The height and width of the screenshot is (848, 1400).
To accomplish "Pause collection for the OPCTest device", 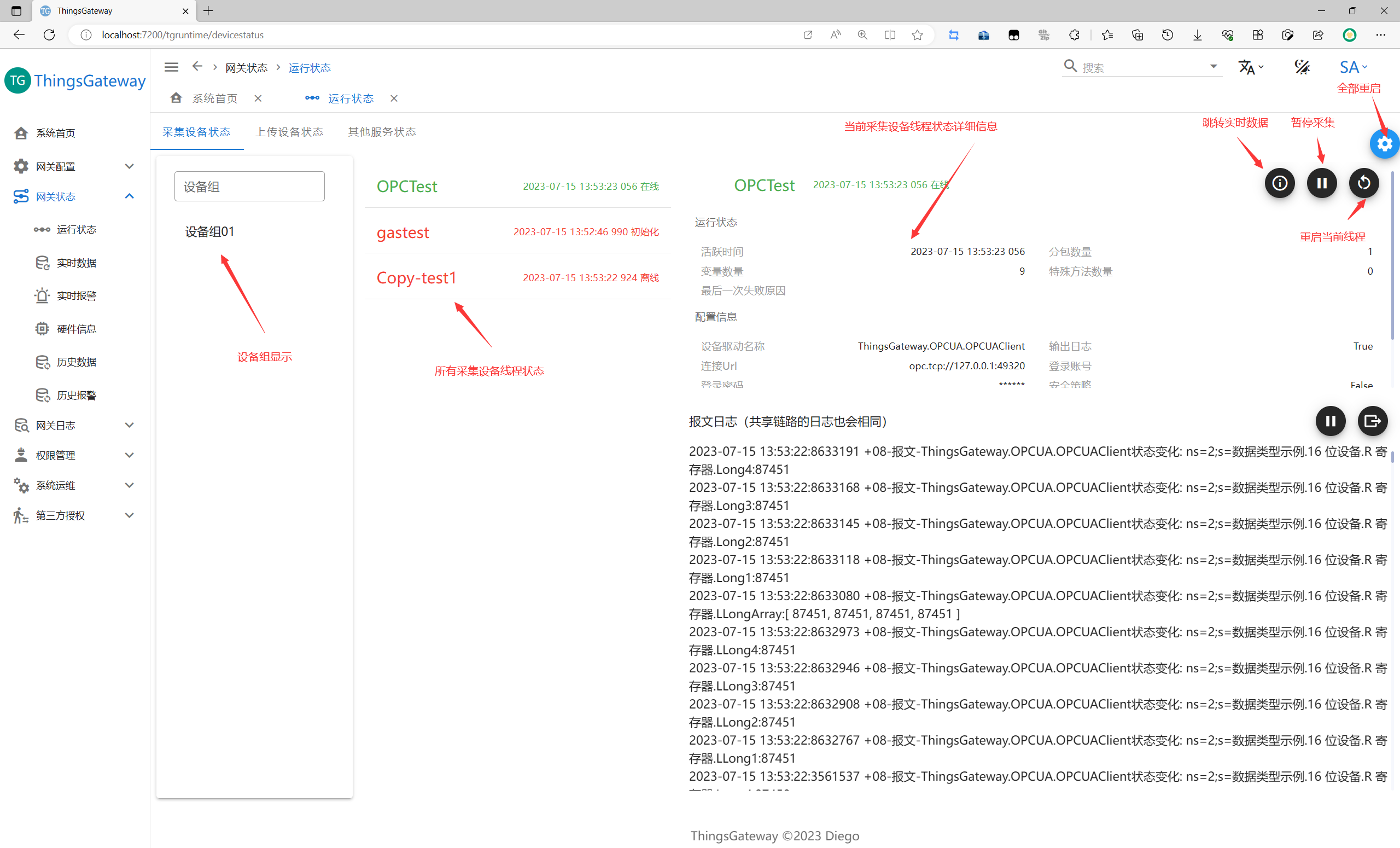I will pyautogui.click(x=1322, y=183).
